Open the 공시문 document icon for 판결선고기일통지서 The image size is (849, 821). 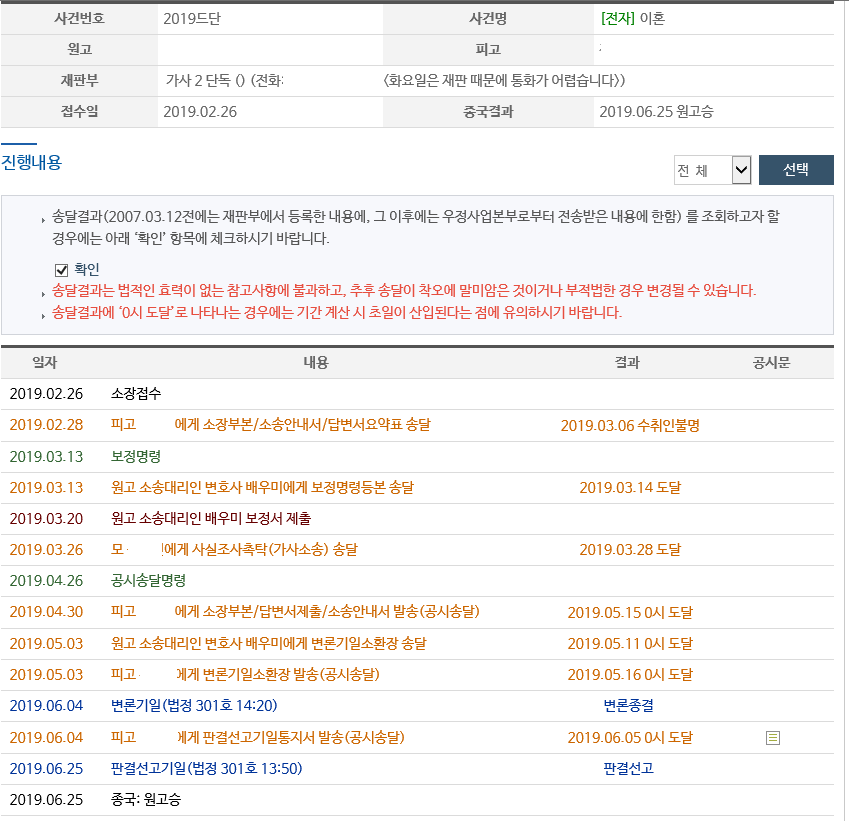click(x=772, y=738)
